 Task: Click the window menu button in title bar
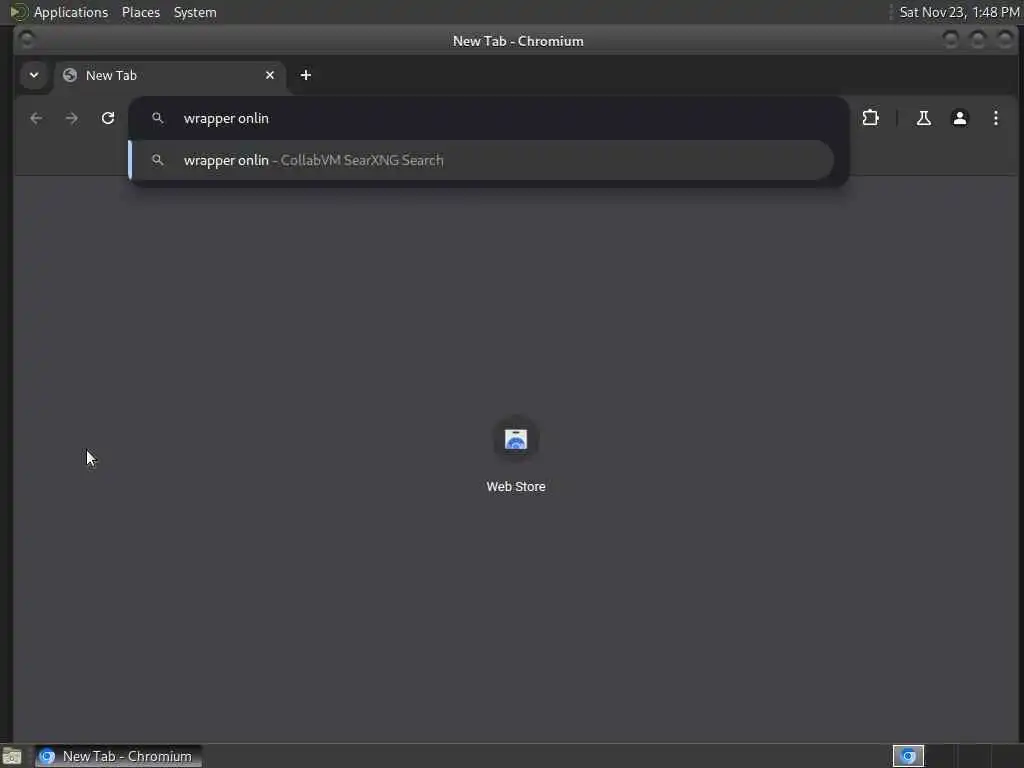click(27, 40)
